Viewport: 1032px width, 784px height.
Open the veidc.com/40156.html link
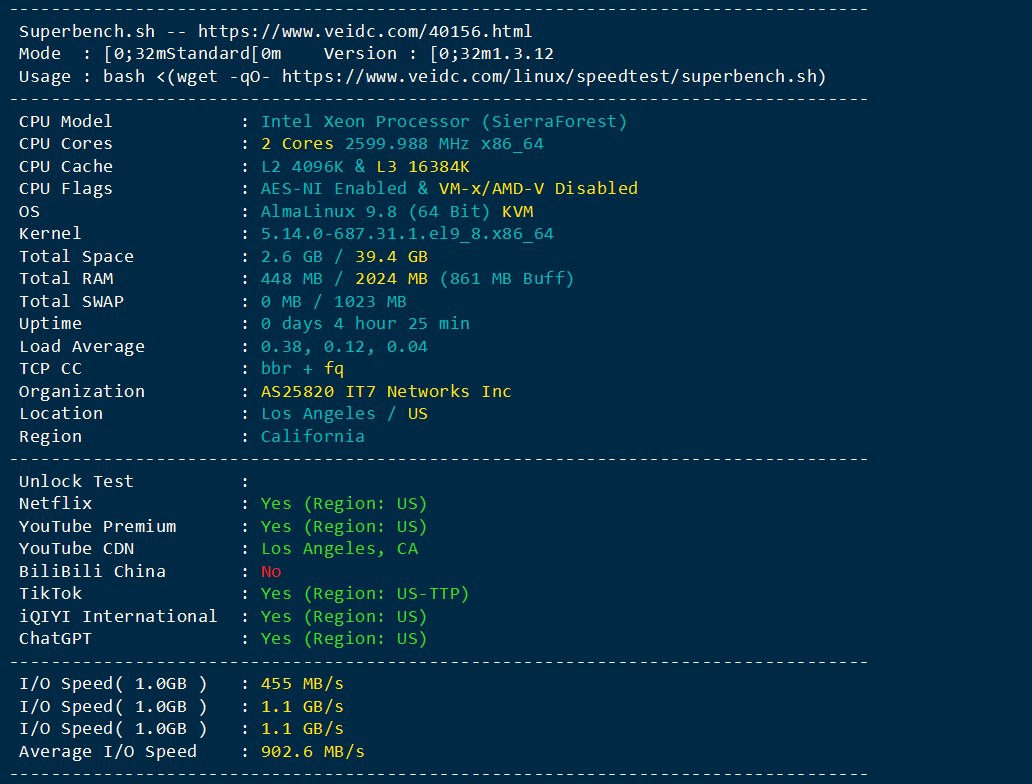[365, 32]
